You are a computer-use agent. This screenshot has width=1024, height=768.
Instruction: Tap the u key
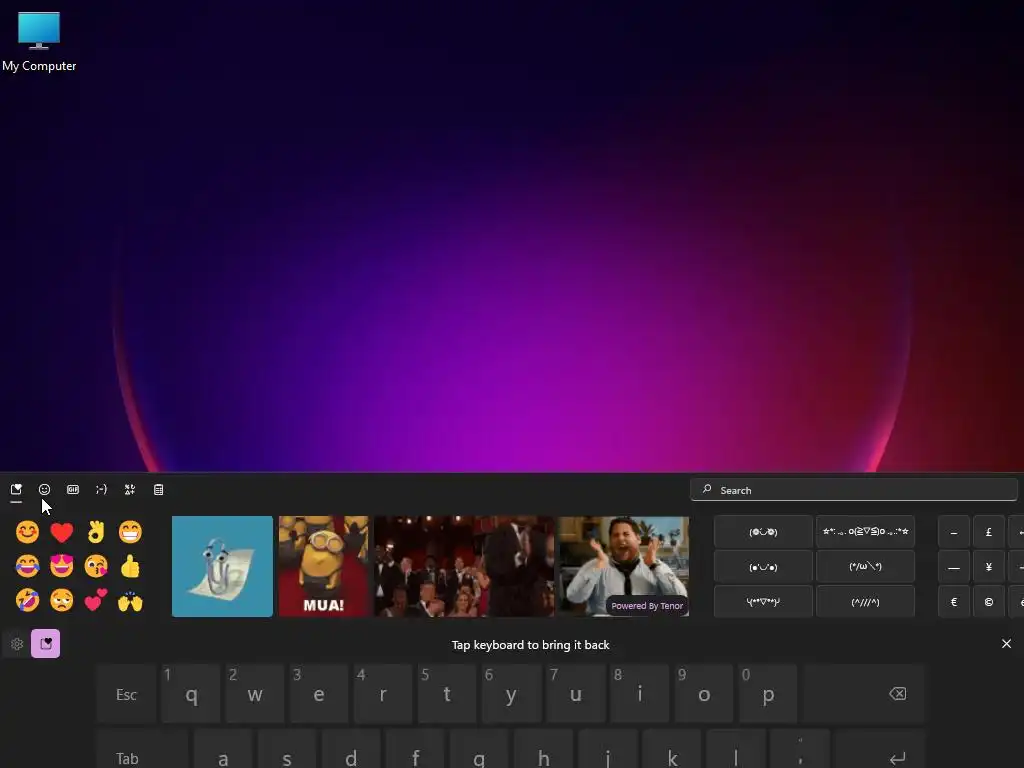tap(575, 694)
